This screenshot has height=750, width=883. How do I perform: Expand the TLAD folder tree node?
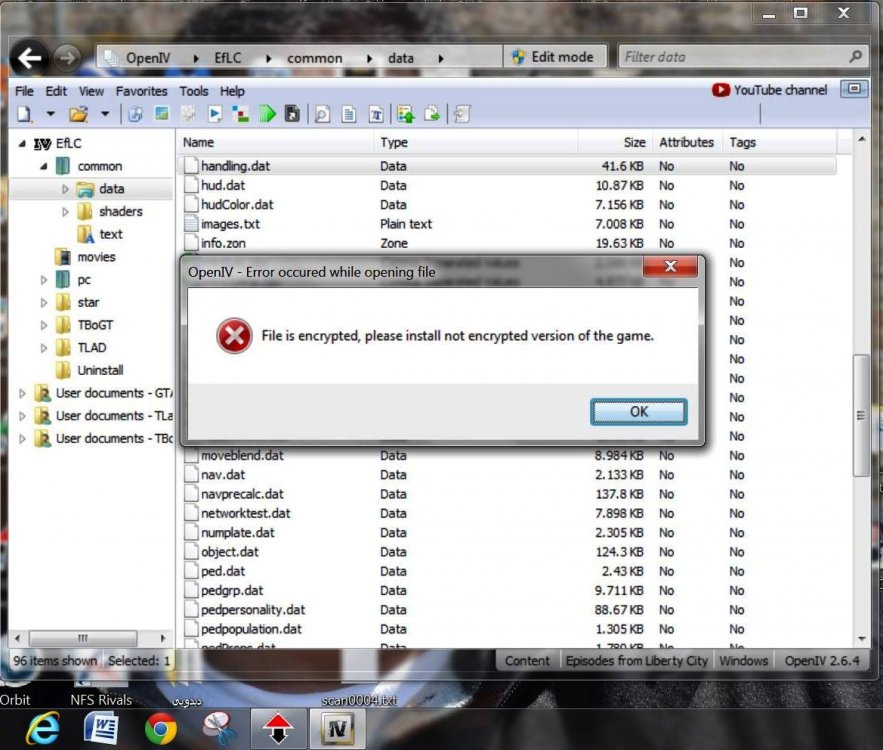44,348
